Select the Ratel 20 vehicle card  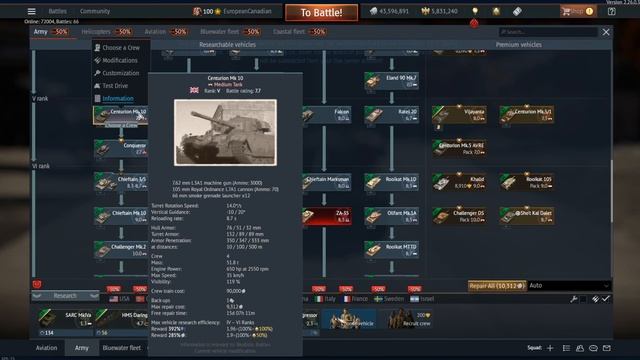point(391,115)
